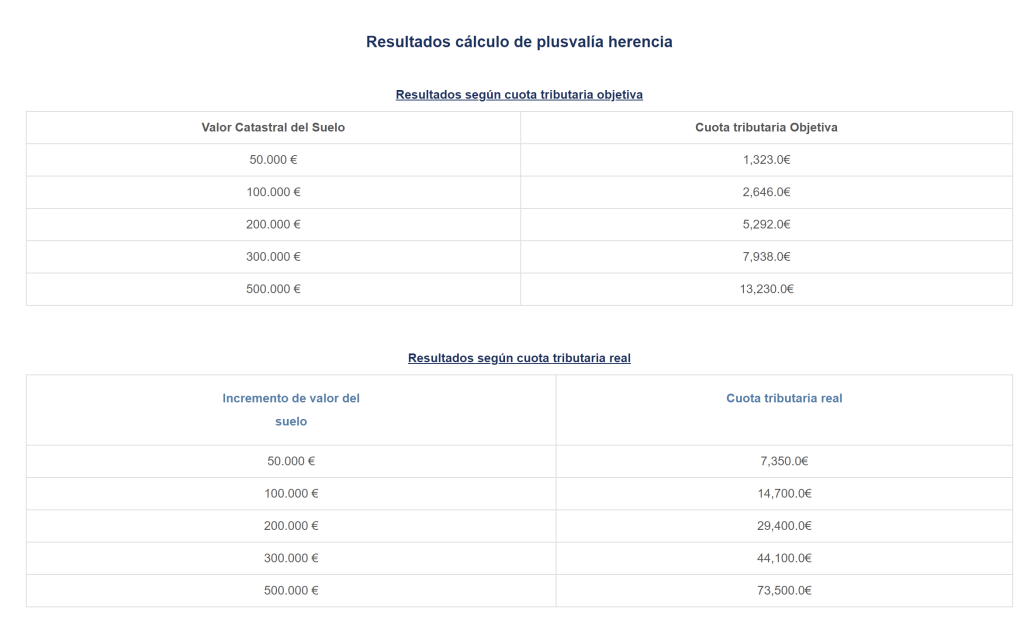Viewport: 1024px width, 623px height.
Task: Select the 'Incremento de valor del suelo' header
Action: point(291,410)
